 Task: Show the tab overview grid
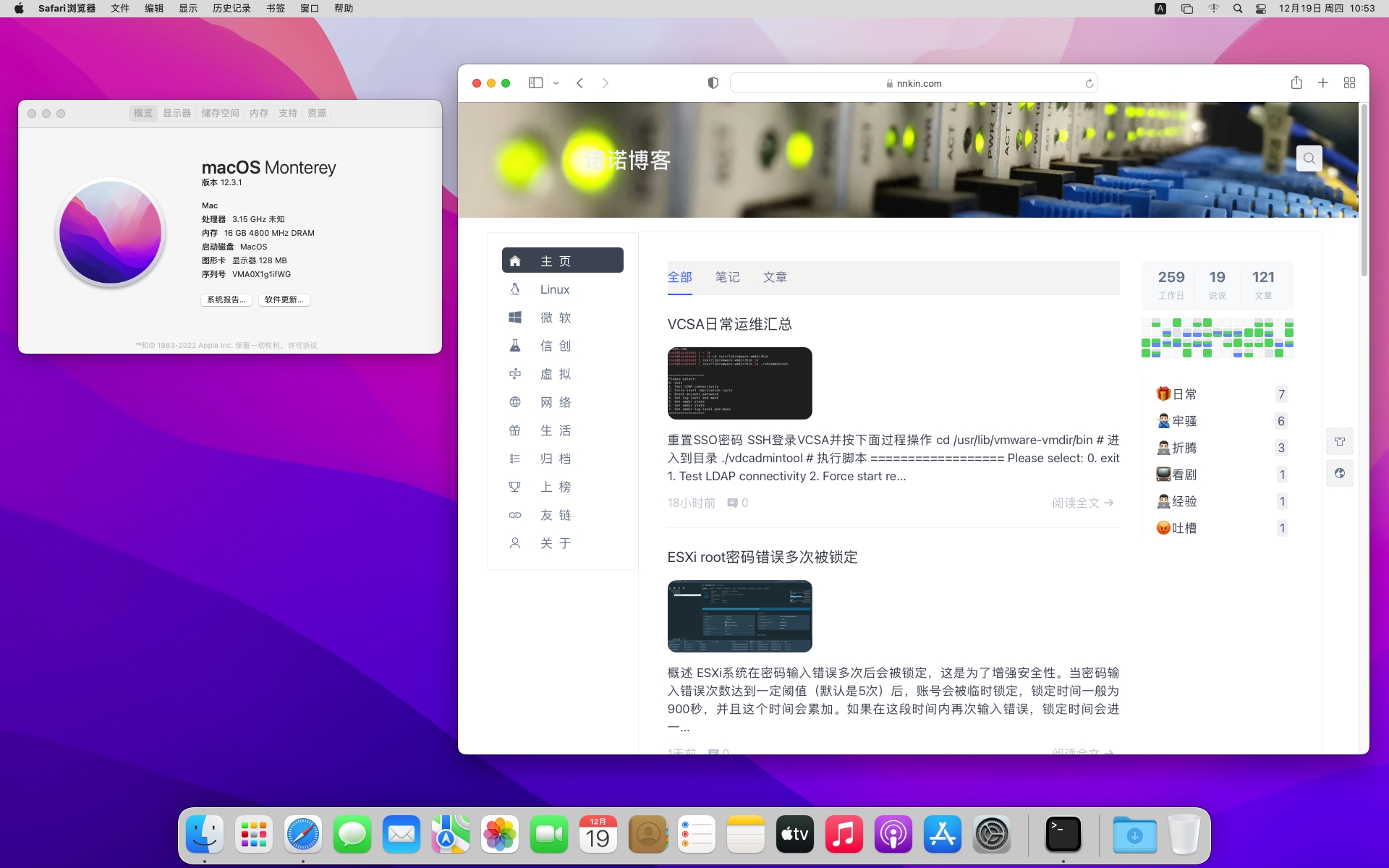point(1349,83)
